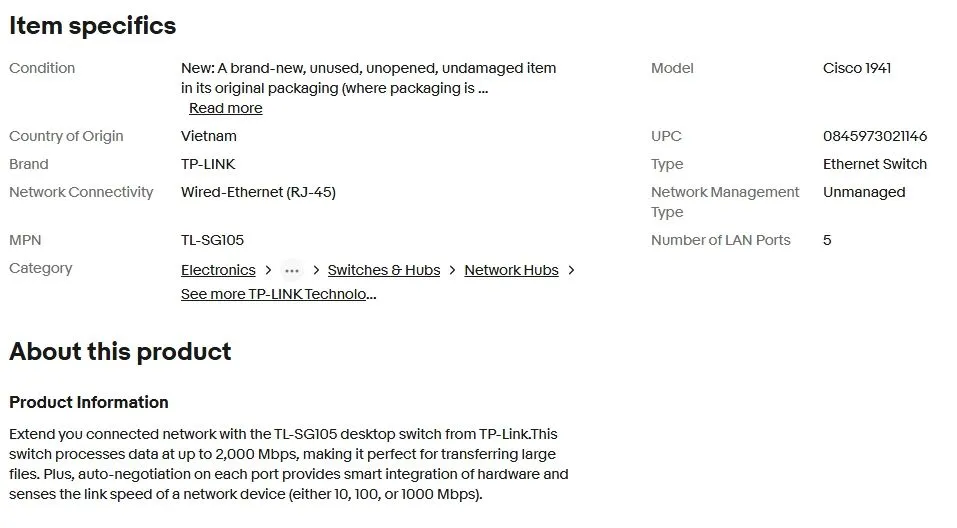Click the About this product heading
This screenshot has width=957, height=528.
click(120, 352)
